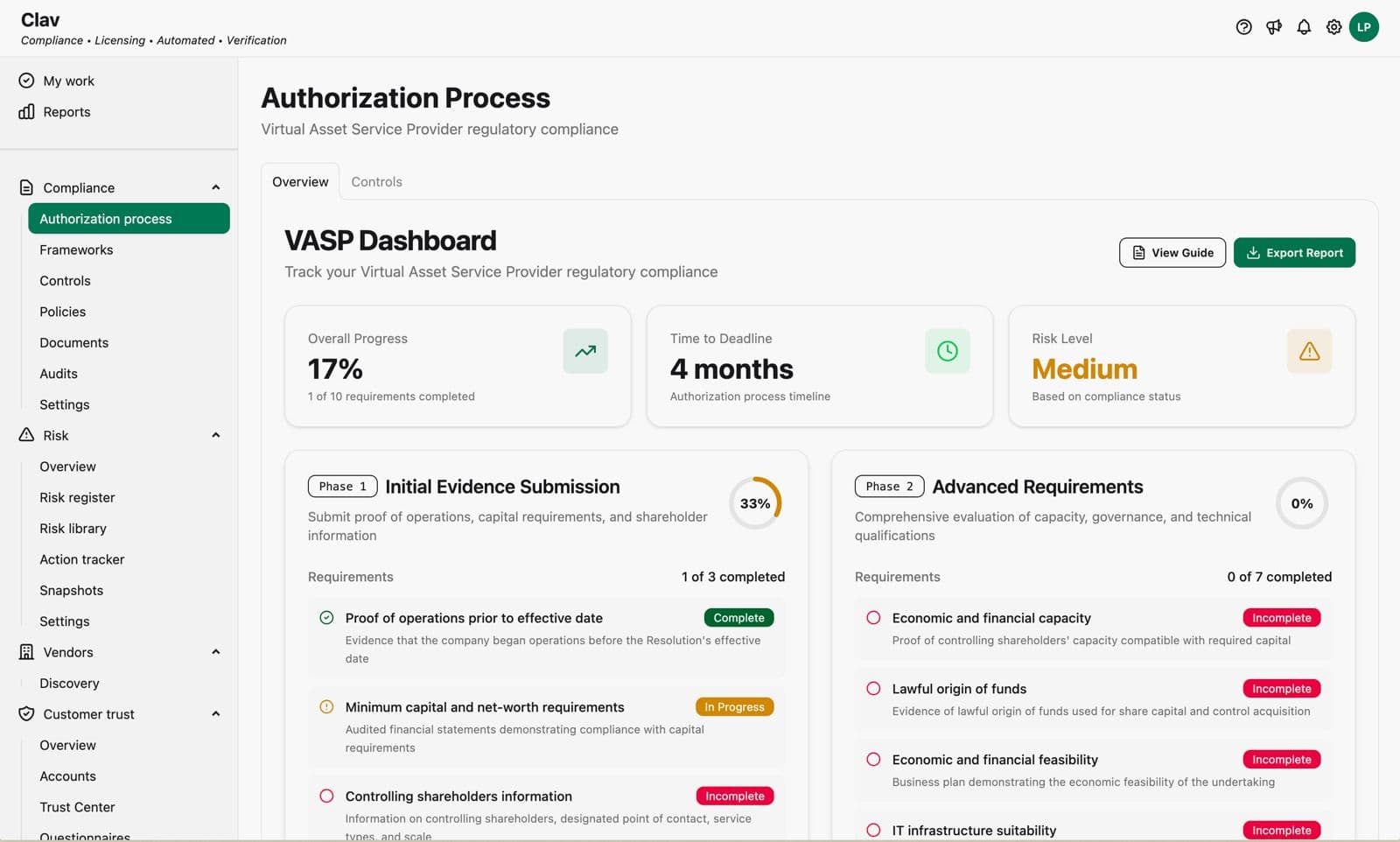Toggle the Lawful origin of funds status circle
1400x842 pixels.
pyautogui.click(x=873, y=689)
